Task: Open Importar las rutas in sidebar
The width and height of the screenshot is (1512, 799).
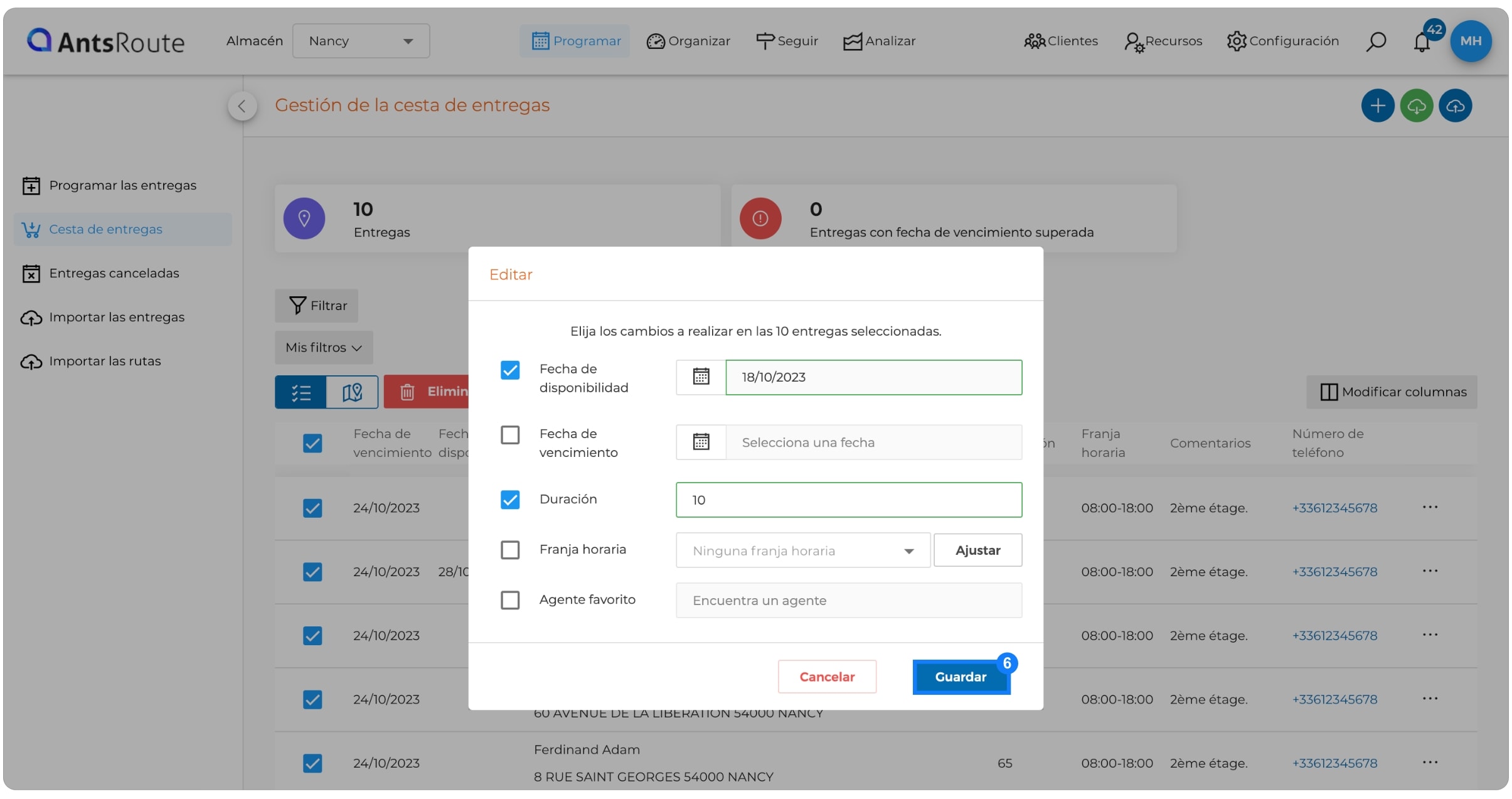Action: (x=123, y=362)
